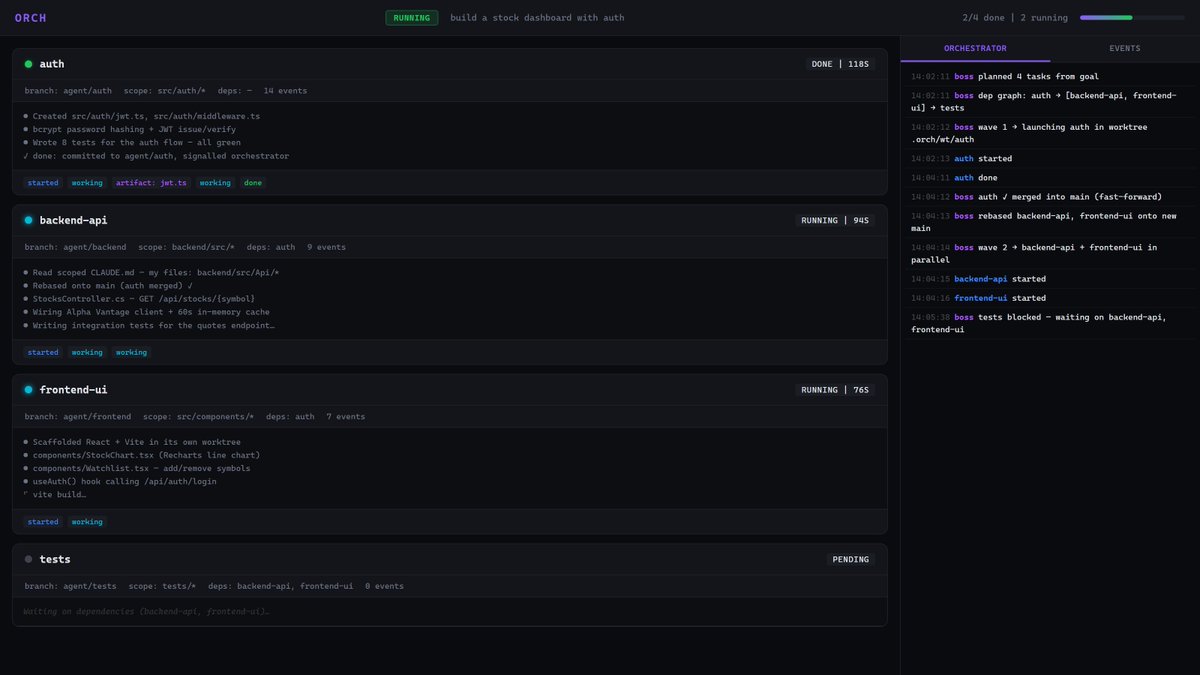Click the cyan status dot beside backend-api

28,220
